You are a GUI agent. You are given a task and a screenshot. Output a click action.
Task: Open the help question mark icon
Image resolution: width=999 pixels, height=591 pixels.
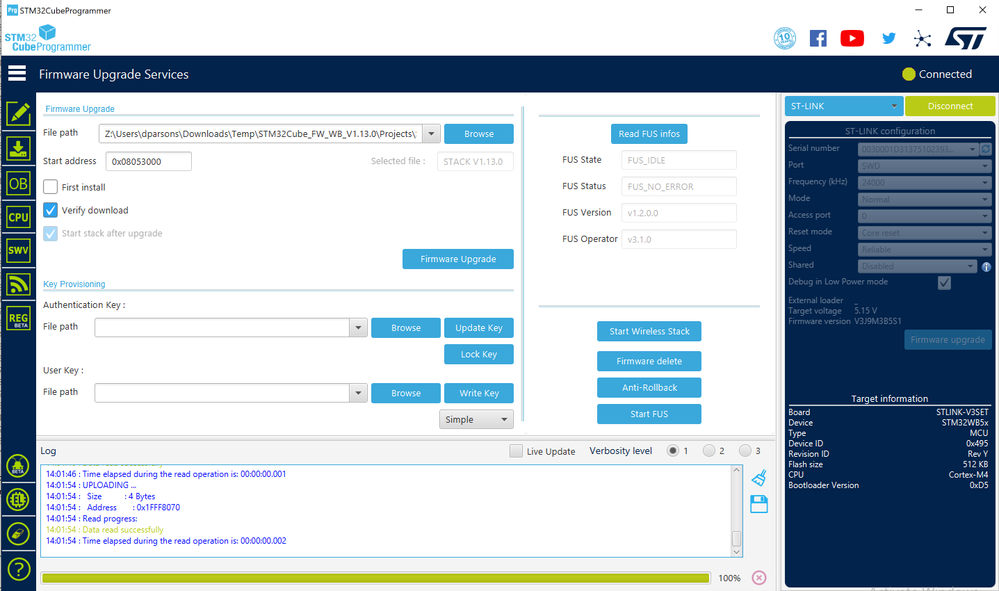coord(18,569)
